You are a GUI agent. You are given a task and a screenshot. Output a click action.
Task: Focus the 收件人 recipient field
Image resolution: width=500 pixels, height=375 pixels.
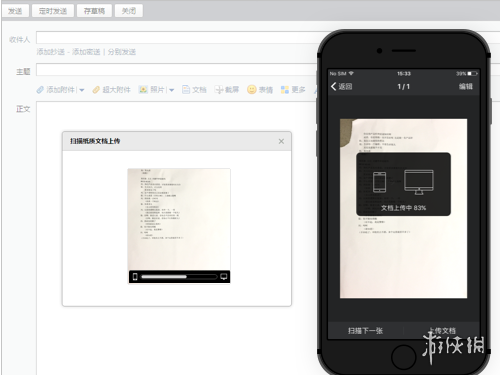point(178,38)
